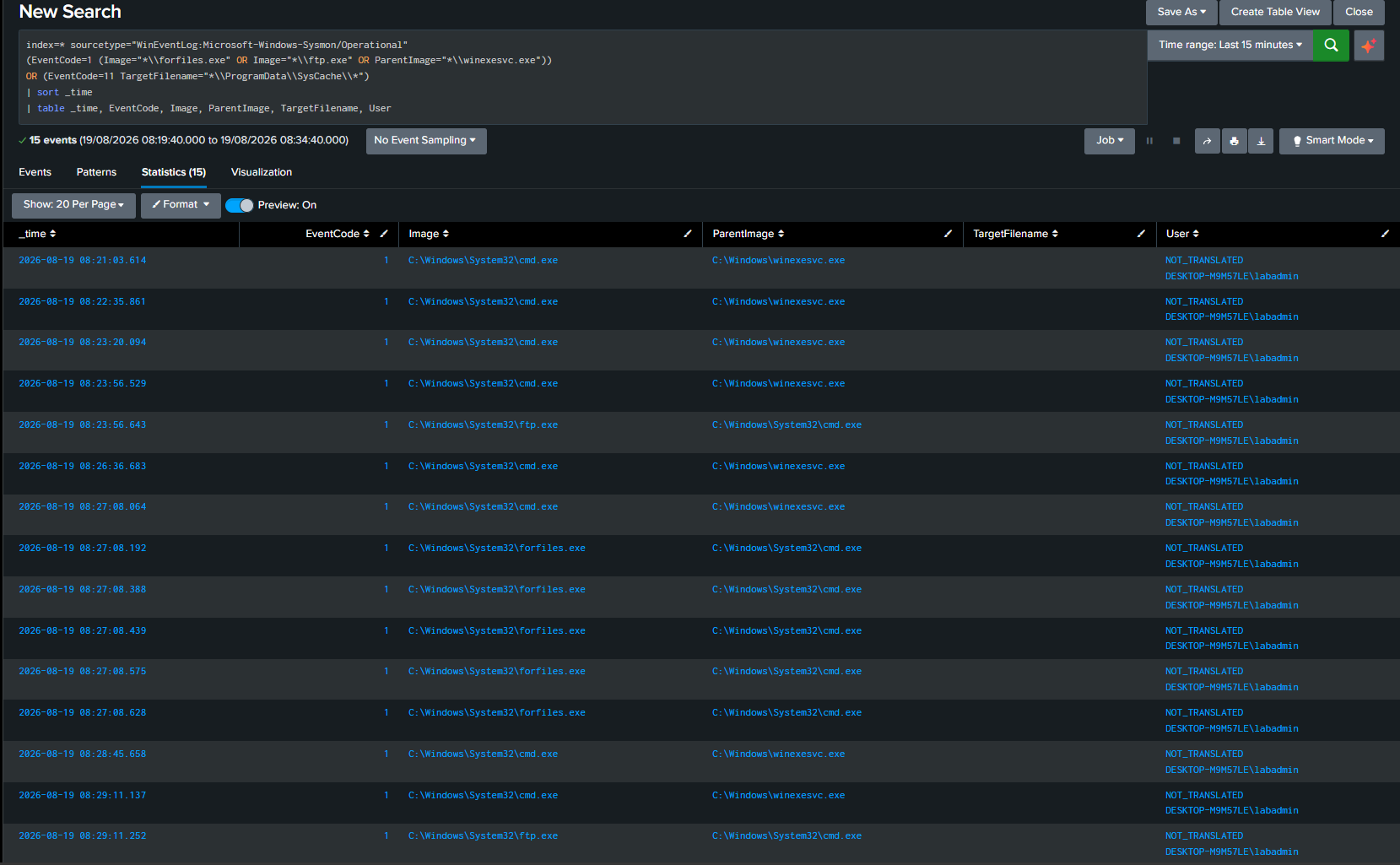Change Show 20 Per Page setting

pyautogui.click(x=73, y=205)
